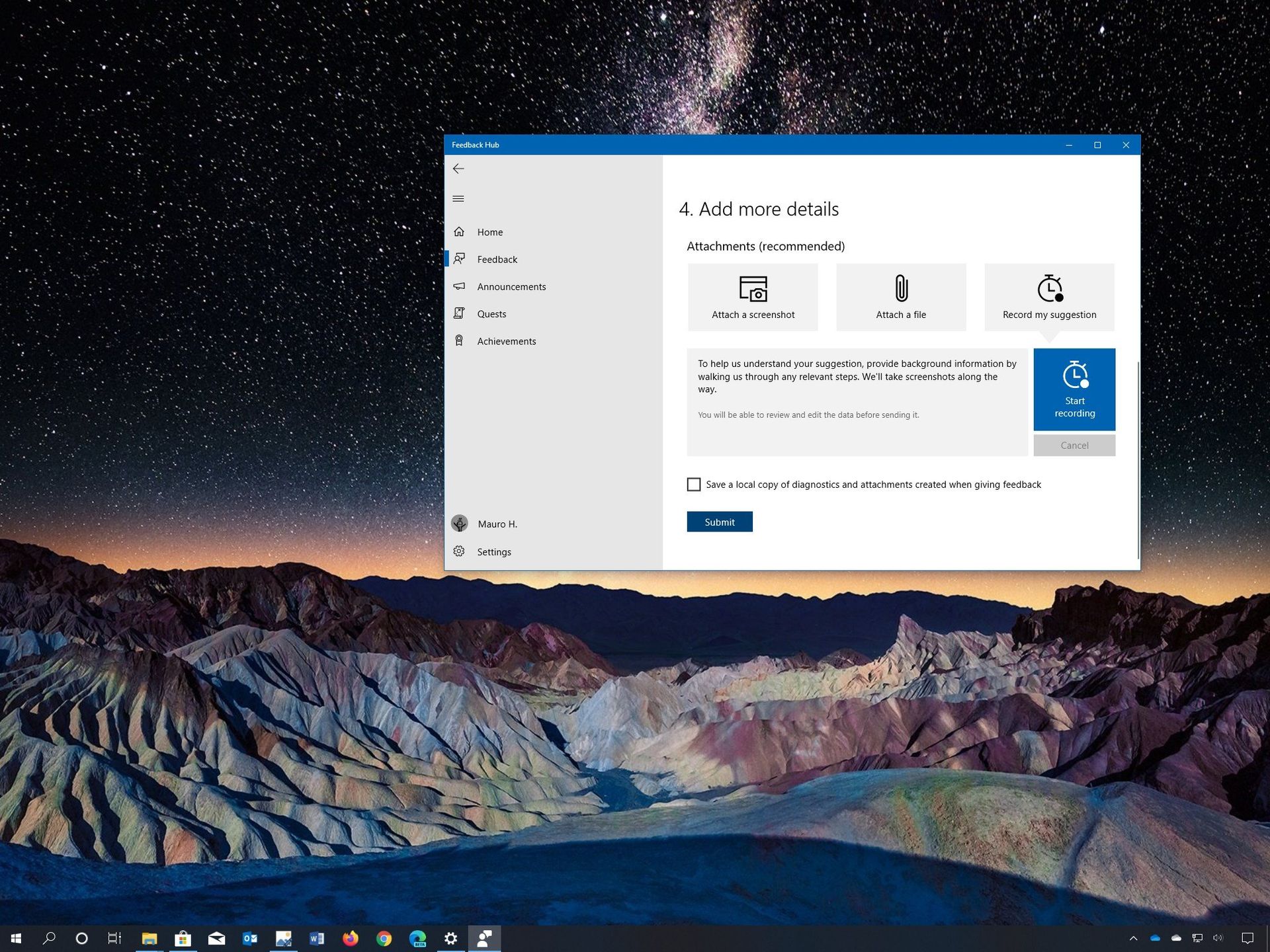Go back using the back arrow
1270x952 pixels.
click(x=459, y=169)
